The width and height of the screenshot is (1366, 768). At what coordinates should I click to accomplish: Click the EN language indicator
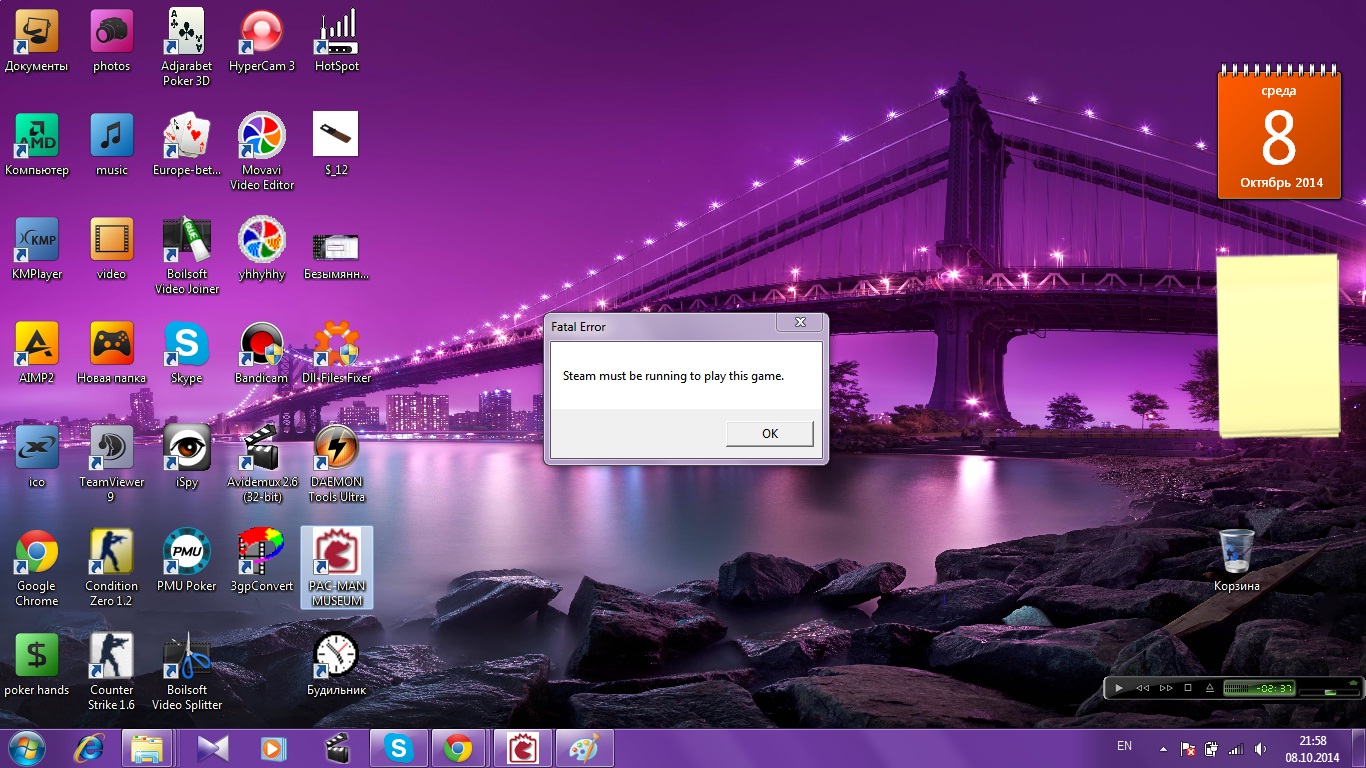click(1124, 746)
